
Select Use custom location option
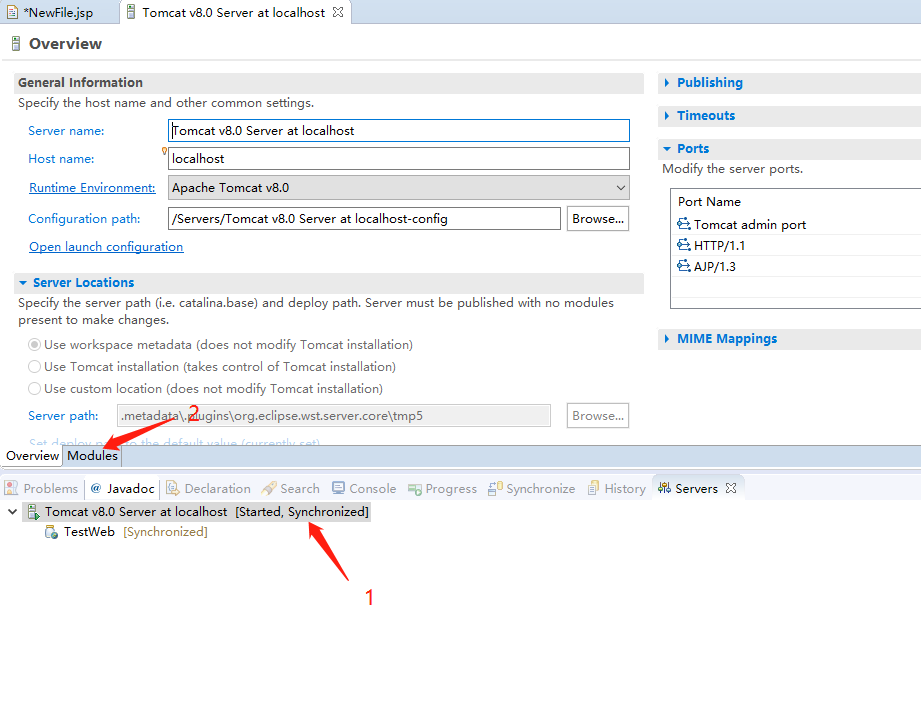(33, 388)
